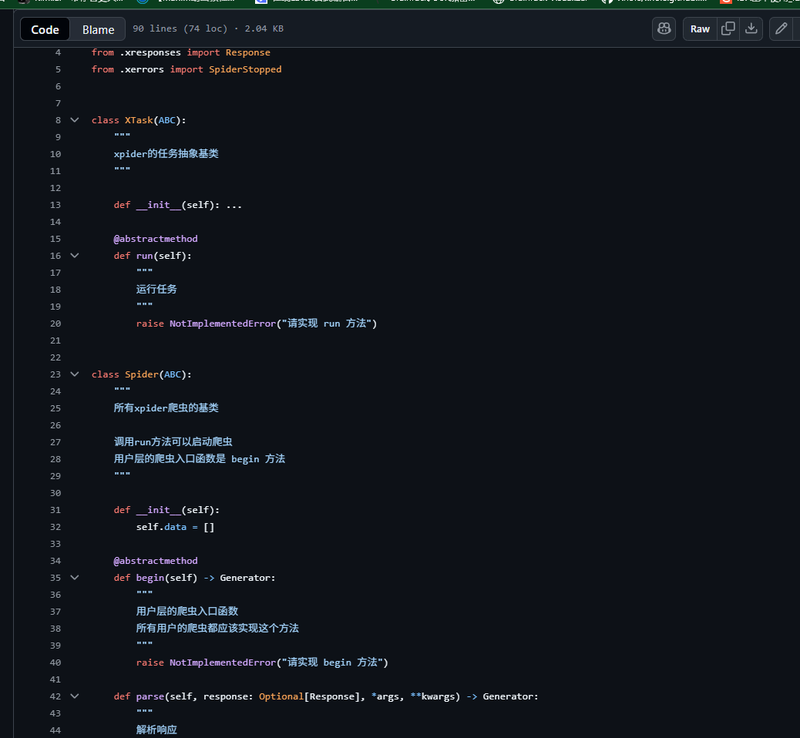Edit this file with pencil icon
Viewport: 800px width, 738px height.
pos(781,29)
